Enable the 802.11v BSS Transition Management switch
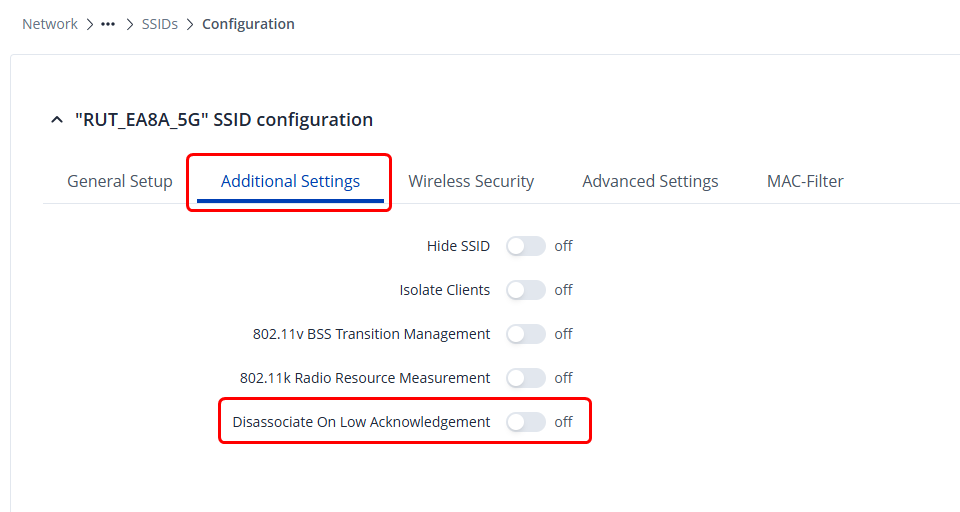Image resolution: width=960 pixels, height=512 pixels. [x=525, y=334]
